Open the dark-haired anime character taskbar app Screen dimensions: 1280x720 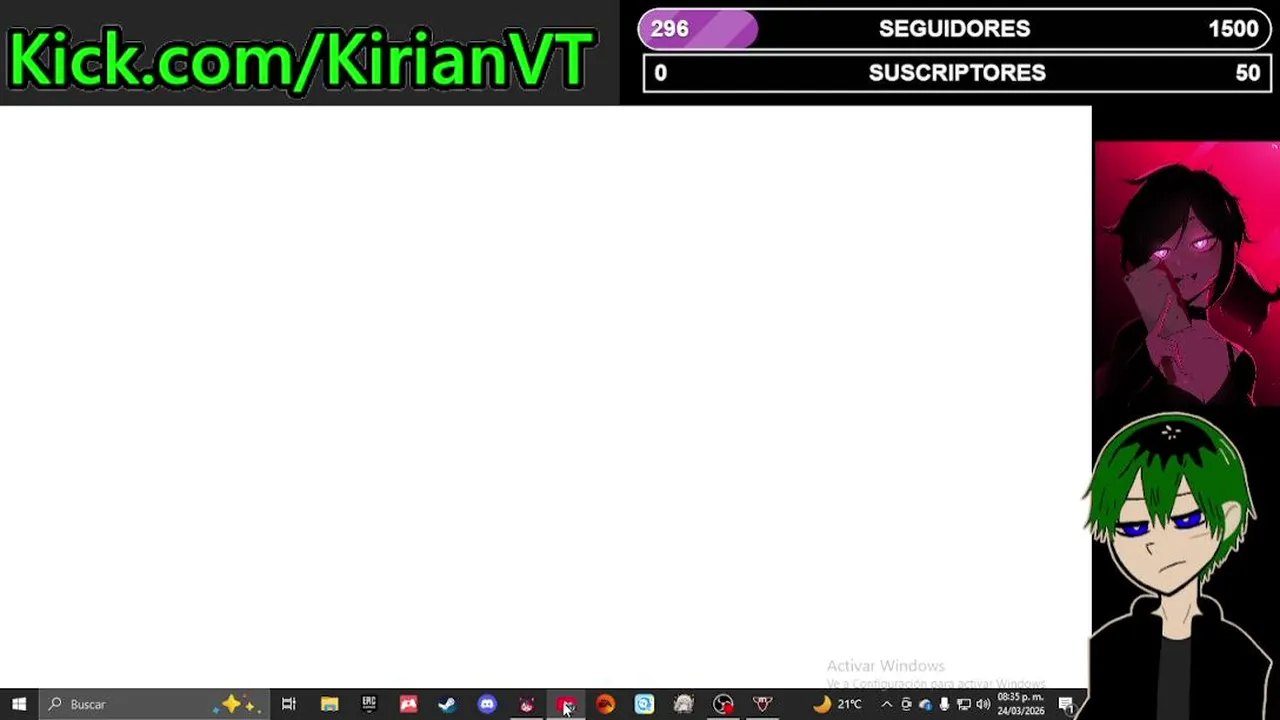[x=526, y=704]
